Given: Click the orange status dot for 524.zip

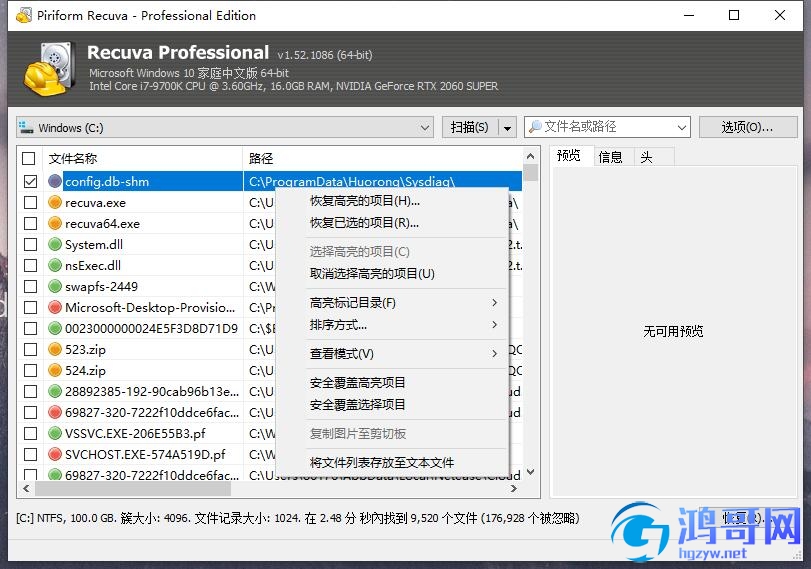Looking at the screenshot, I should pyautogui.click(x=55, y=370).
